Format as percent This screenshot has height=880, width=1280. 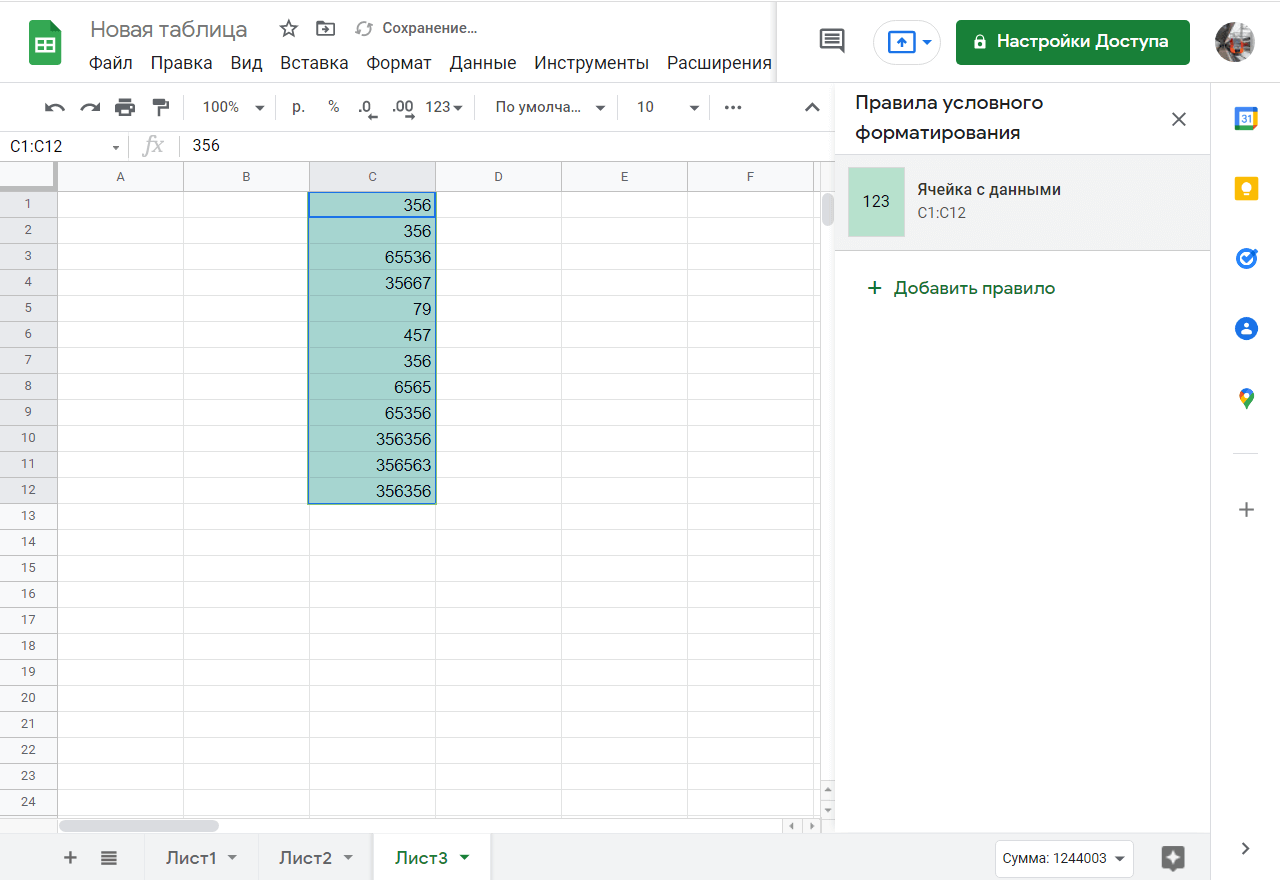[333, 107]
